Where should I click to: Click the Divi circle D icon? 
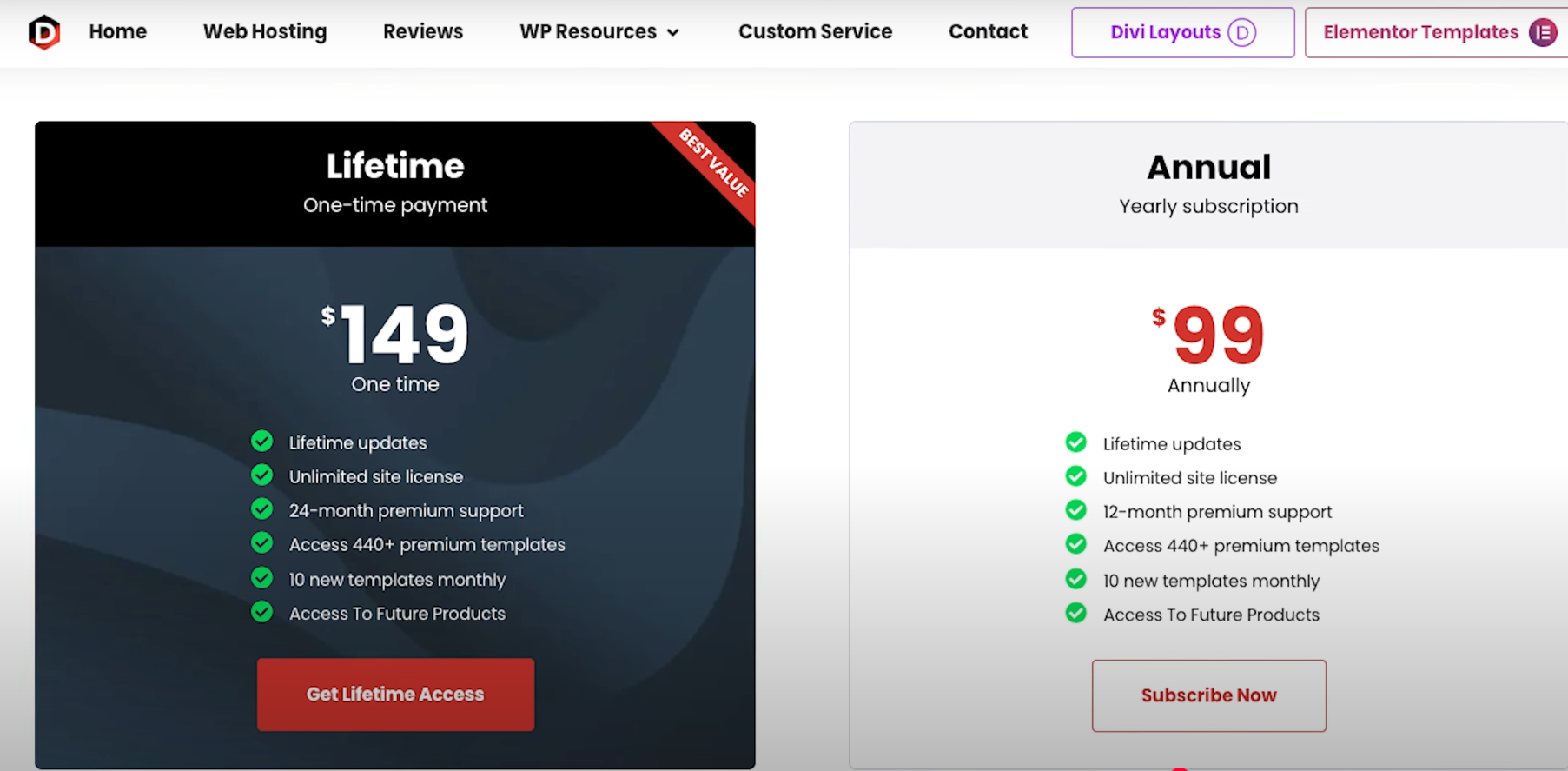click(x=1241, y=33)
